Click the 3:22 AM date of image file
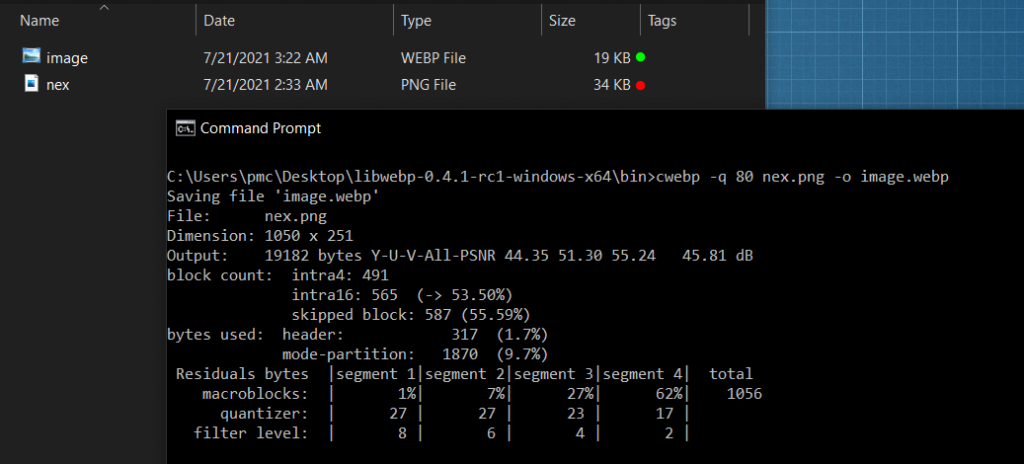Screen dimensions: 1024x464 pyautogui.click(x=265, y=58)
